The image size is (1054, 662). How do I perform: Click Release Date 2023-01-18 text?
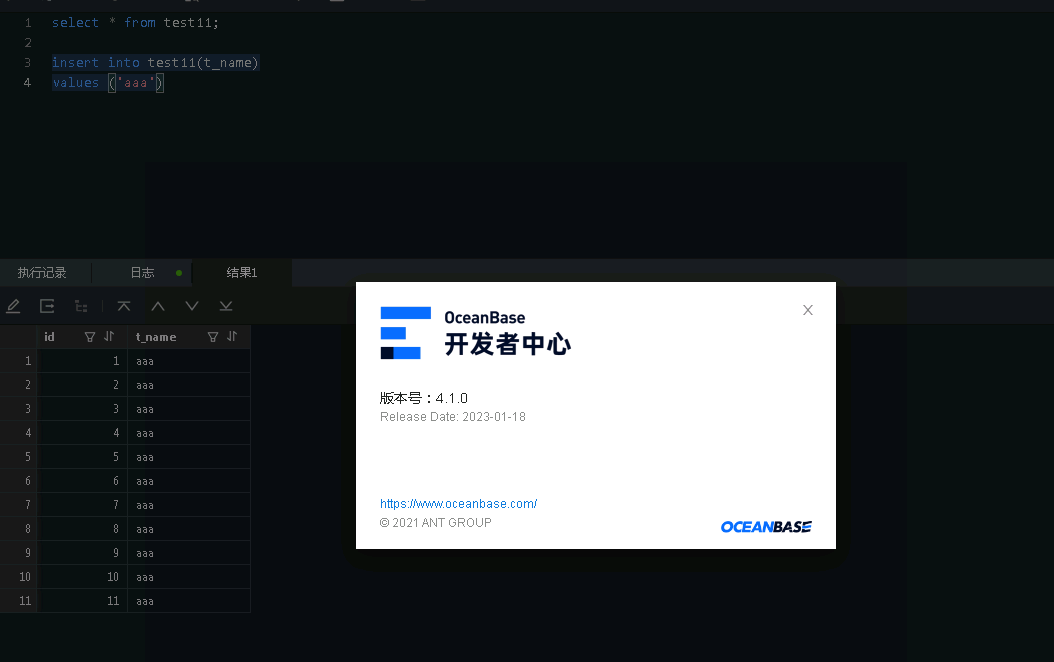453,417
